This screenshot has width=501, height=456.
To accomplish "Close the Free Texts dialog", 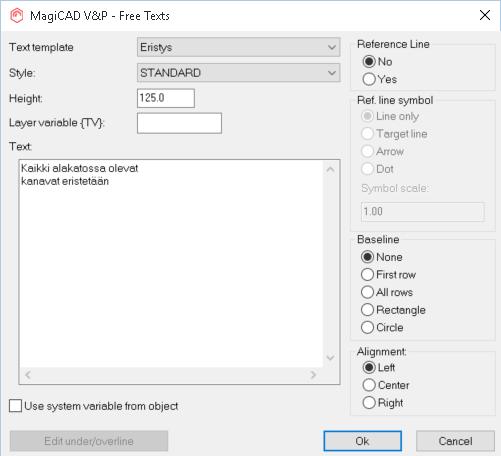I will (x=485, y=15).
